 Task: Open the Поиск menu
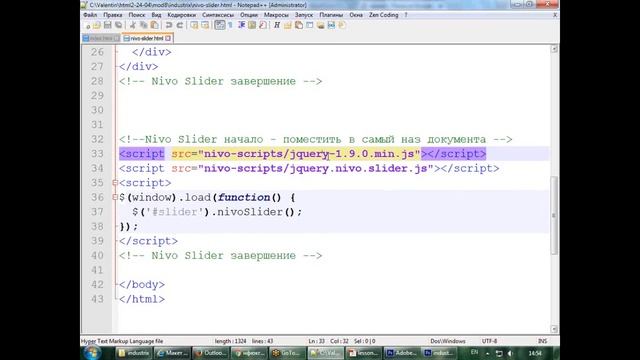pos(137,15)
